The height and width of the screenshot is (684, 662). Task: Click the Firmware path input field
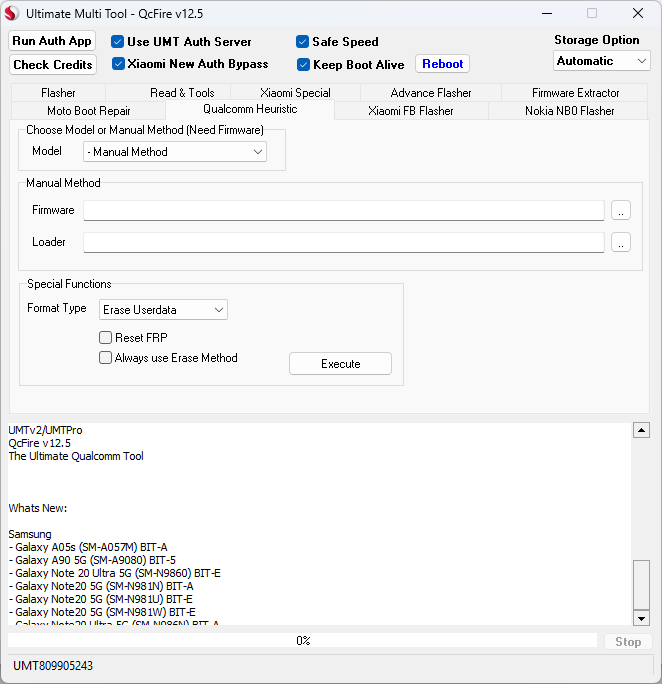click(x=344, y=210)
